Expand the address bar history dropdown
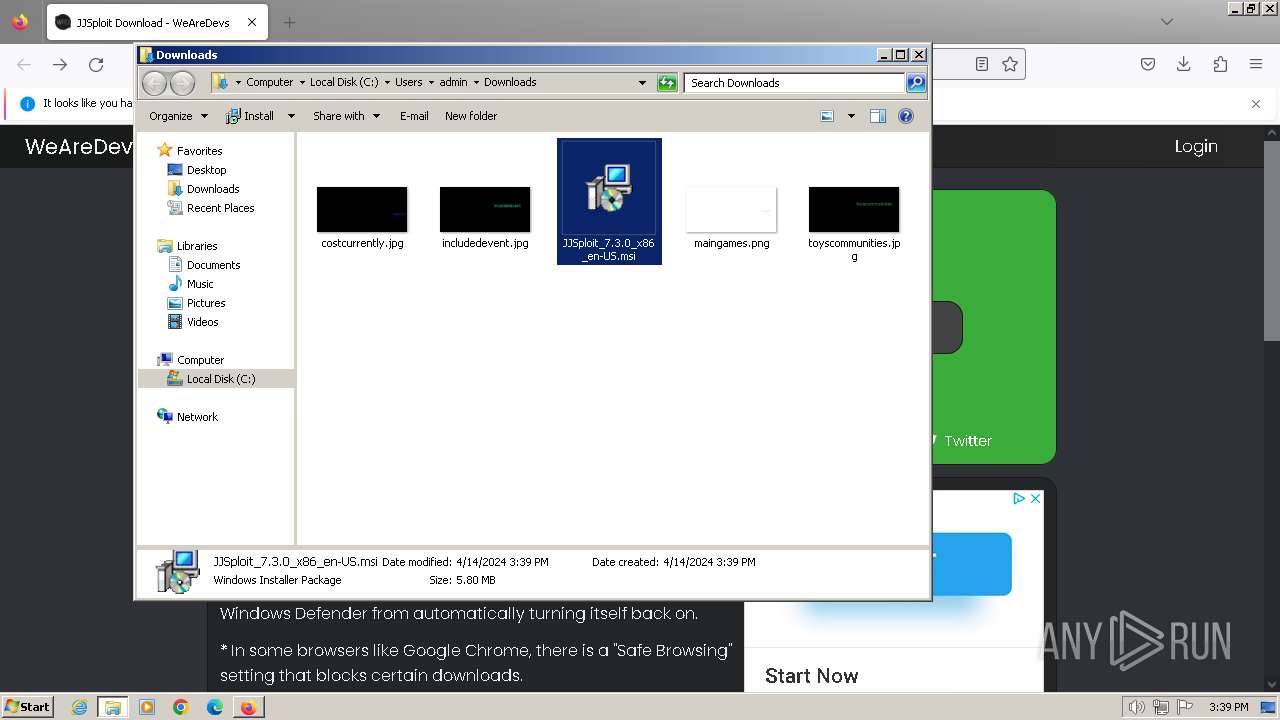The height and width of the screenshot is (720, 1280). 642,83
